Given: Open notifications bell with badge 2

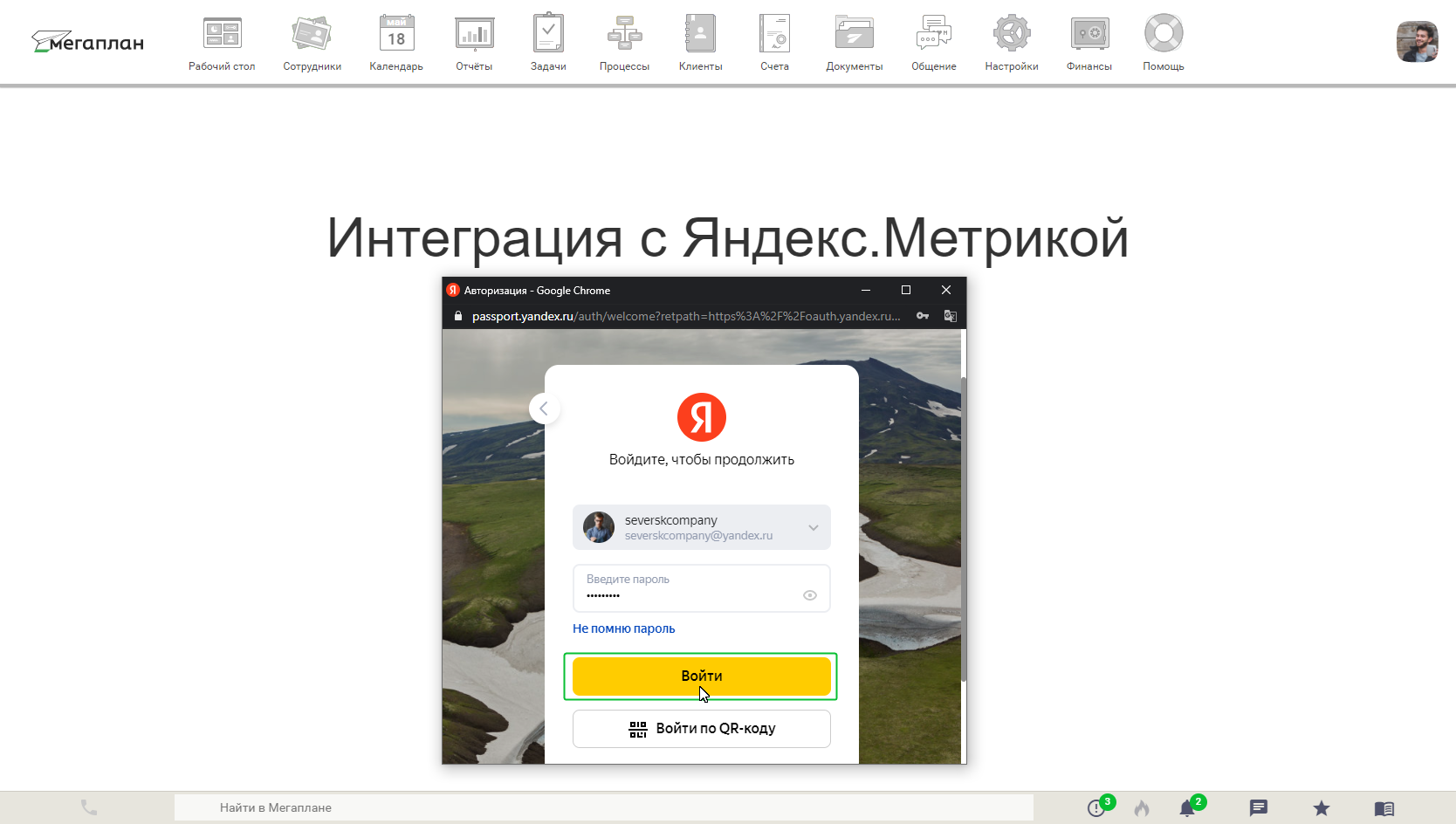Looking at the screenshot, I should 1189,807.
